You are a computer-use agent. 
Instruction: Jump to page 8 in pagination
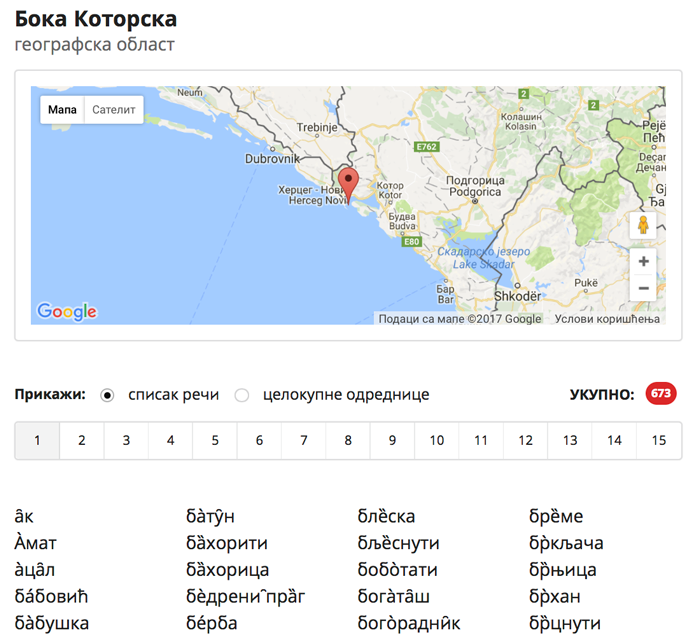[x=348, y=440]
